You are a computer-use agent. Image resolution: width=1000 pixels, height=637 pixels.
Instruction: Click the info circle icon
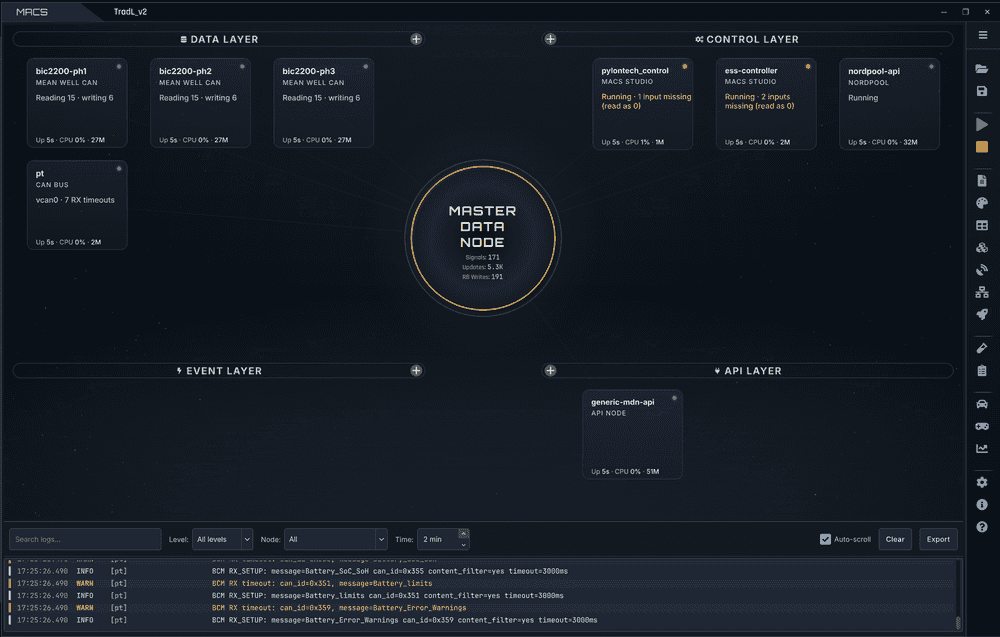(982, 504)
